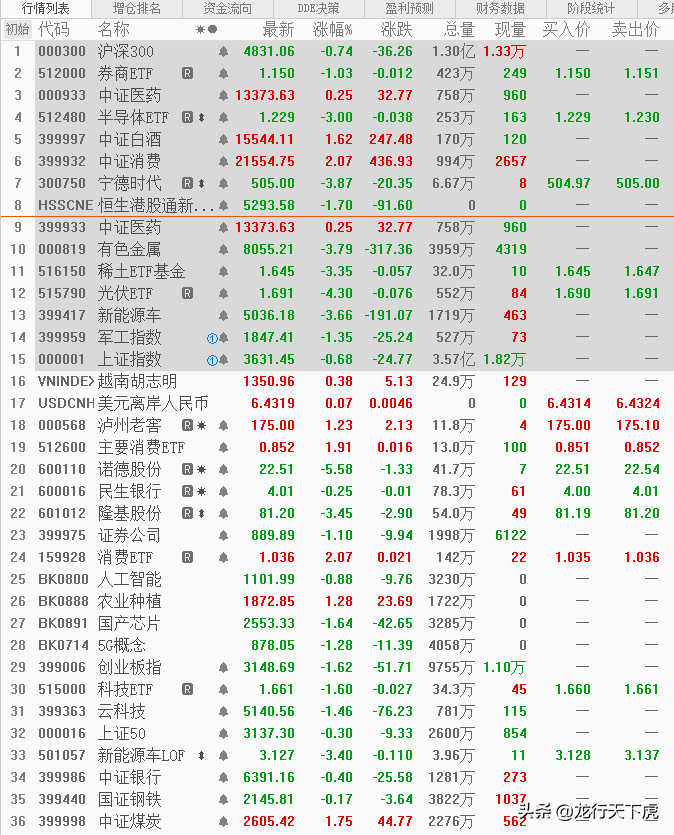This screenshot has height=835, width=674.
Task: Click 国证钢铁 row name
Action: 129,799
